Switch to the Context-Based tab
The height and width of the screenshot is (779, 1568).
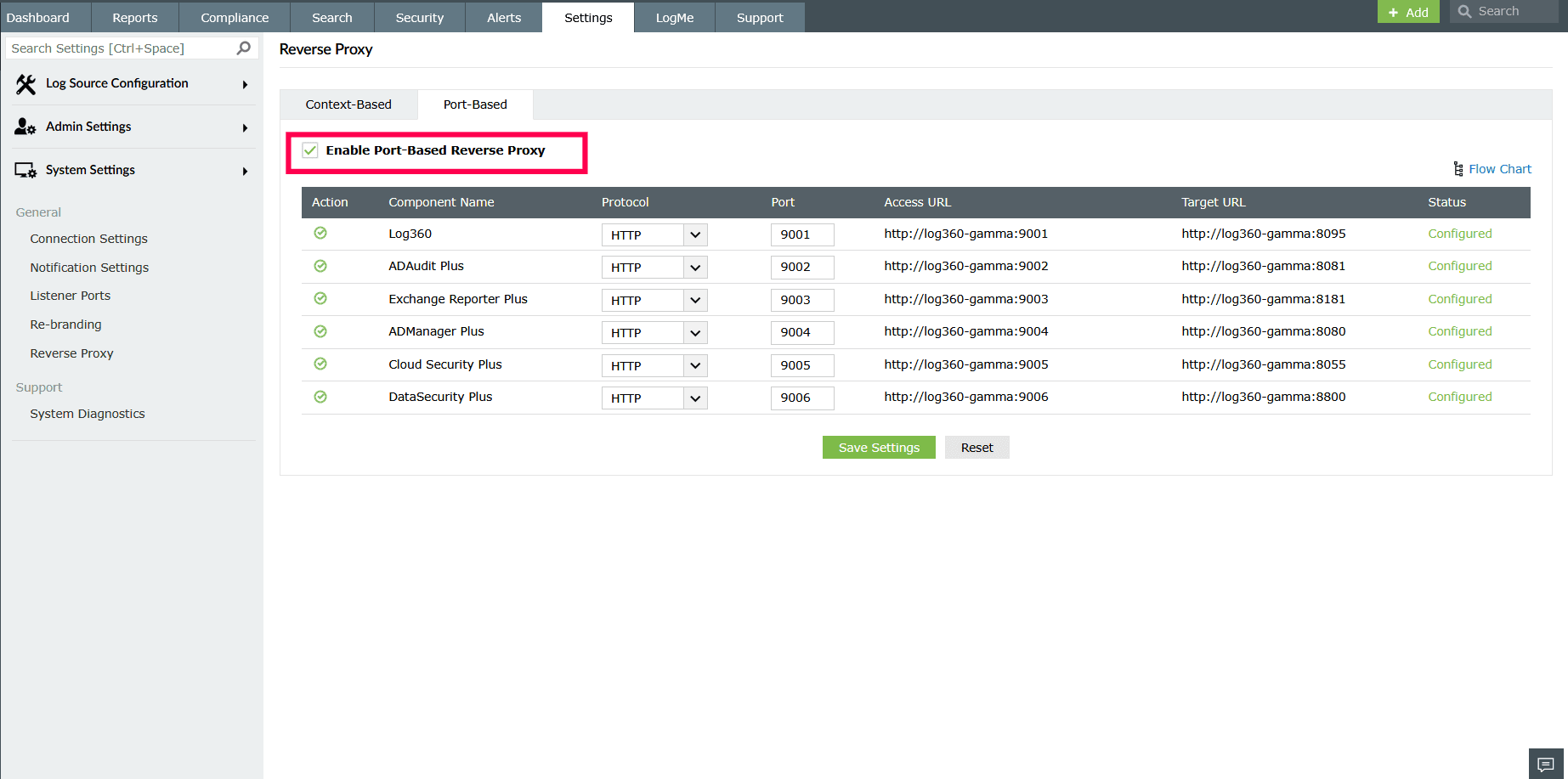click(x=348, y=104)
